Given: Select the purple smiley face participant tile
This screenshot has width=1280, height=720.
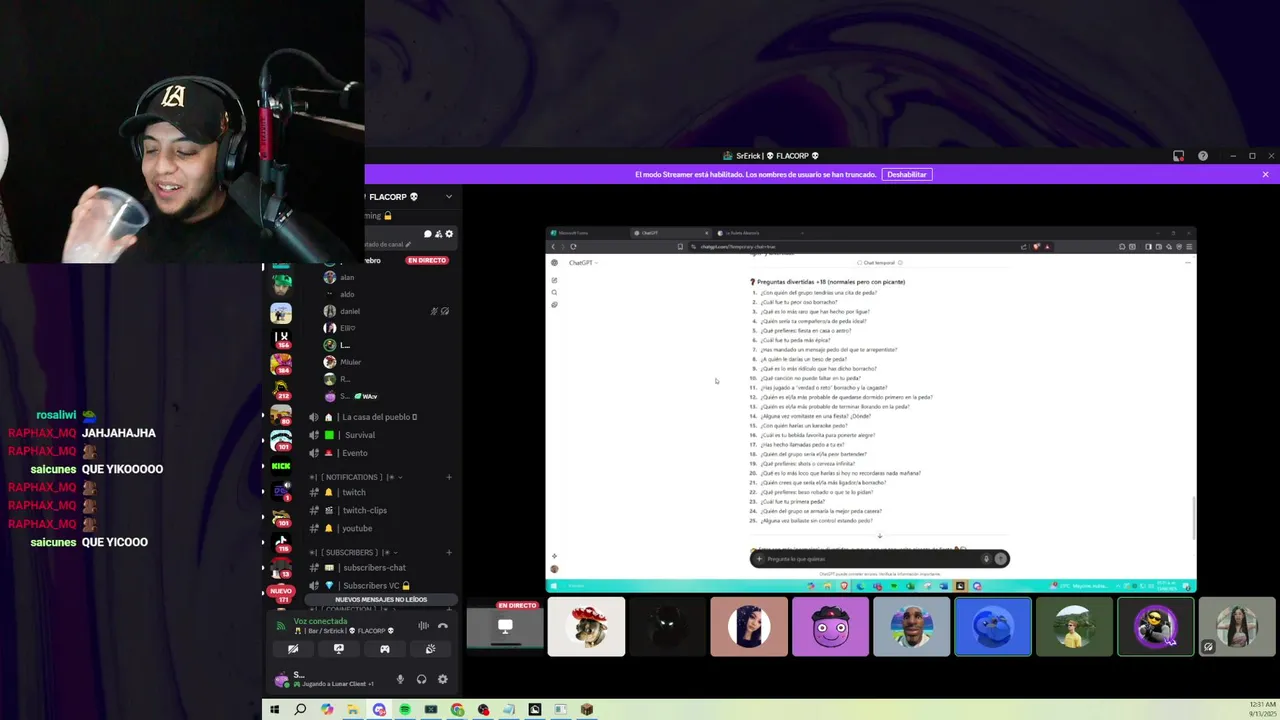Looking at the screenshot, I should point(830,627).
